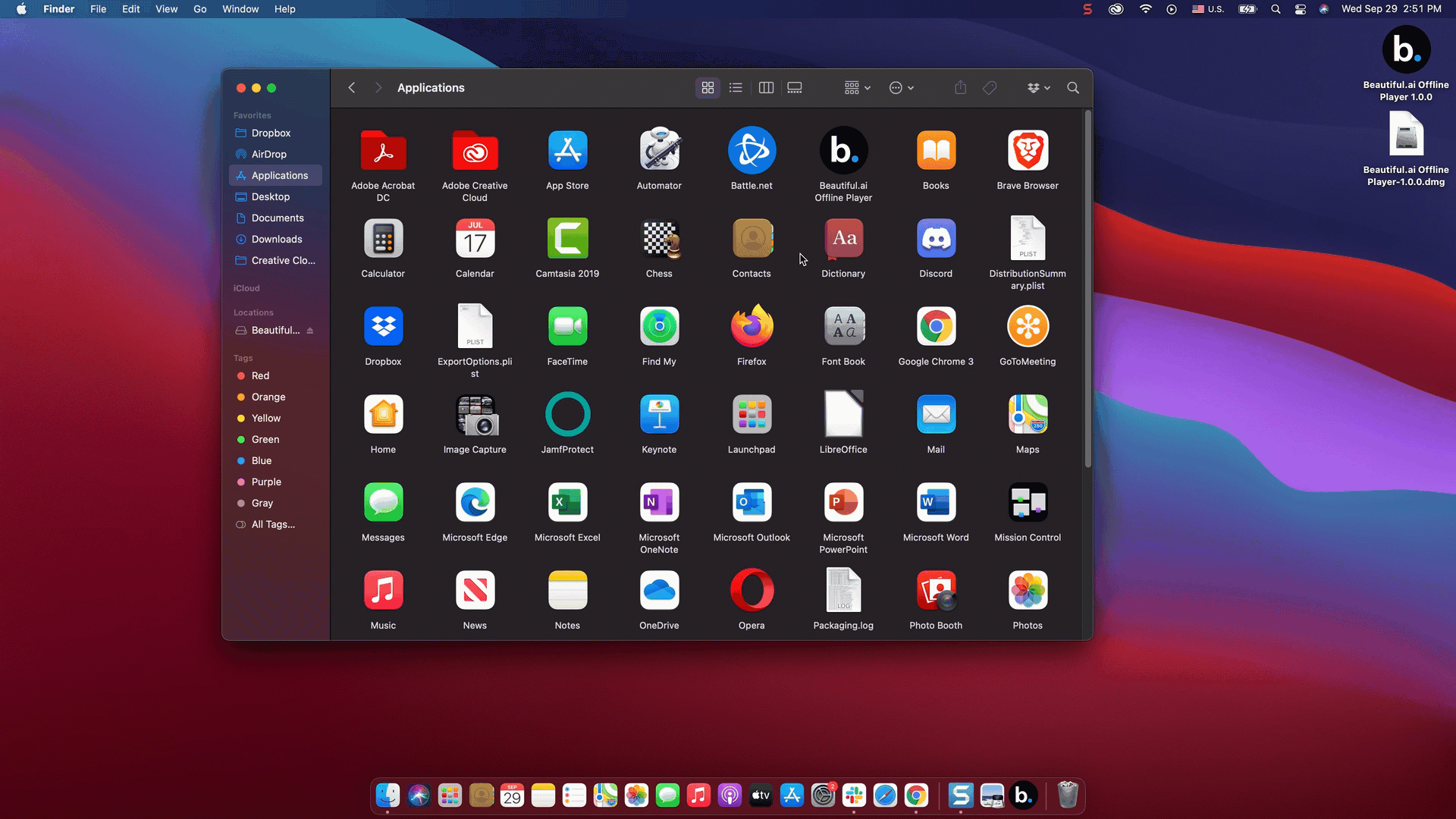Select the Mission Control icon
1456x819 pixels.
[1028, 502]
